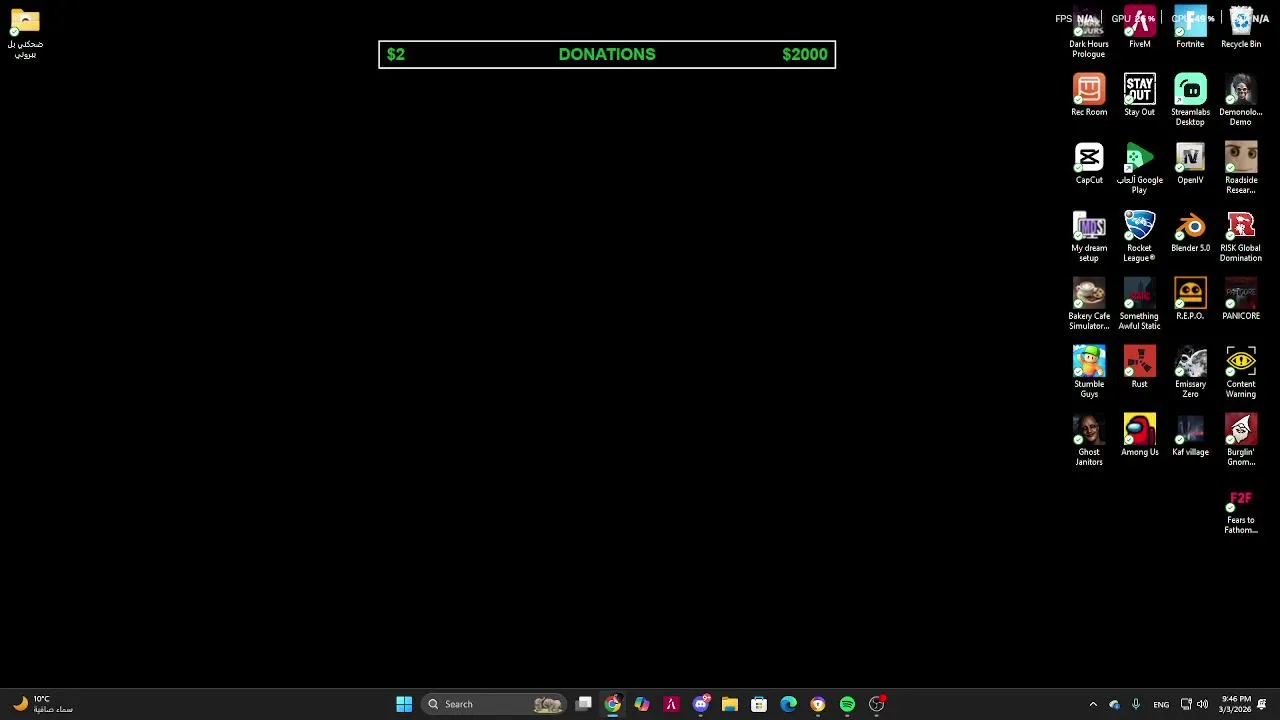This screenshot has width=1280, height=720.
Task: Open network settings from tray
Action: [1186, 704]
